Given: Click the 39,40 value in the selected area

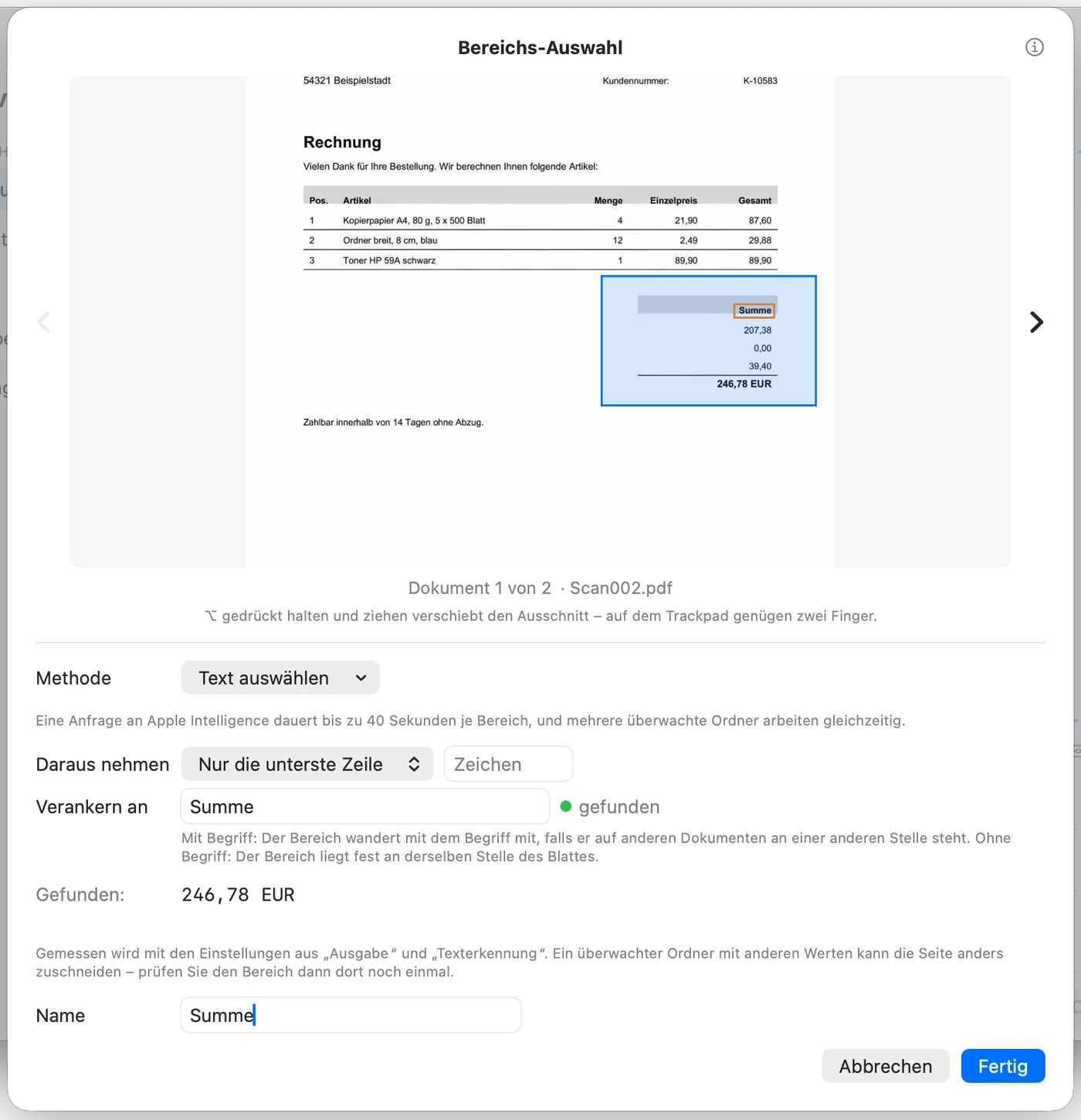Looking at the screenshot, I should point(760,366).
